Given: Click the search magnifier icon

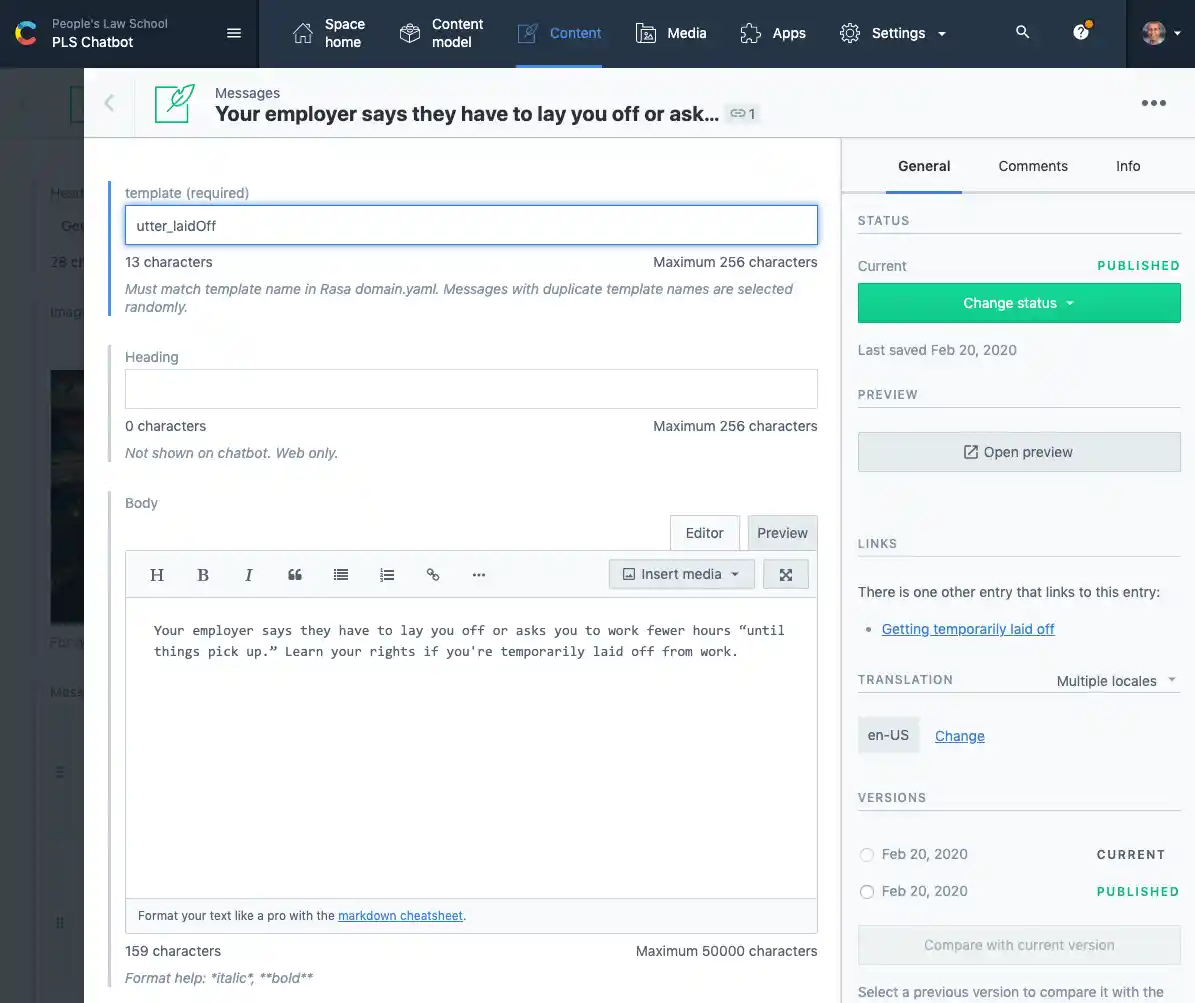Looking at the screenshot, I should tap(1023, 32).
